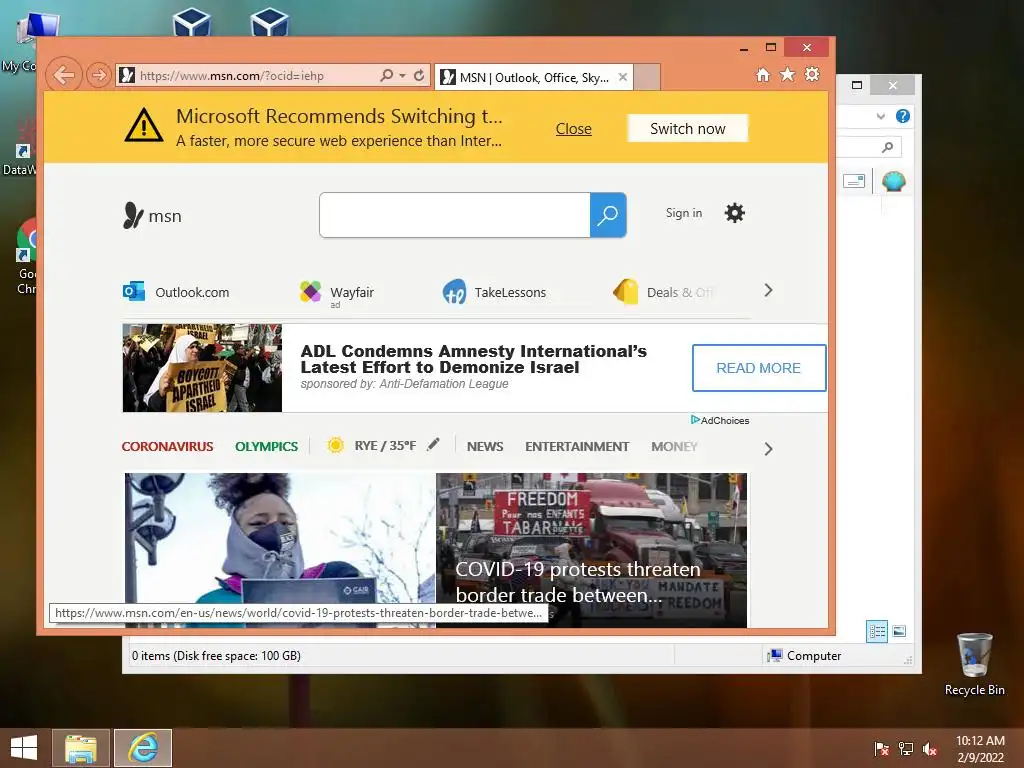Click Internet Explorer in the taskbar
1024x768 pixels.
(143, 748)
